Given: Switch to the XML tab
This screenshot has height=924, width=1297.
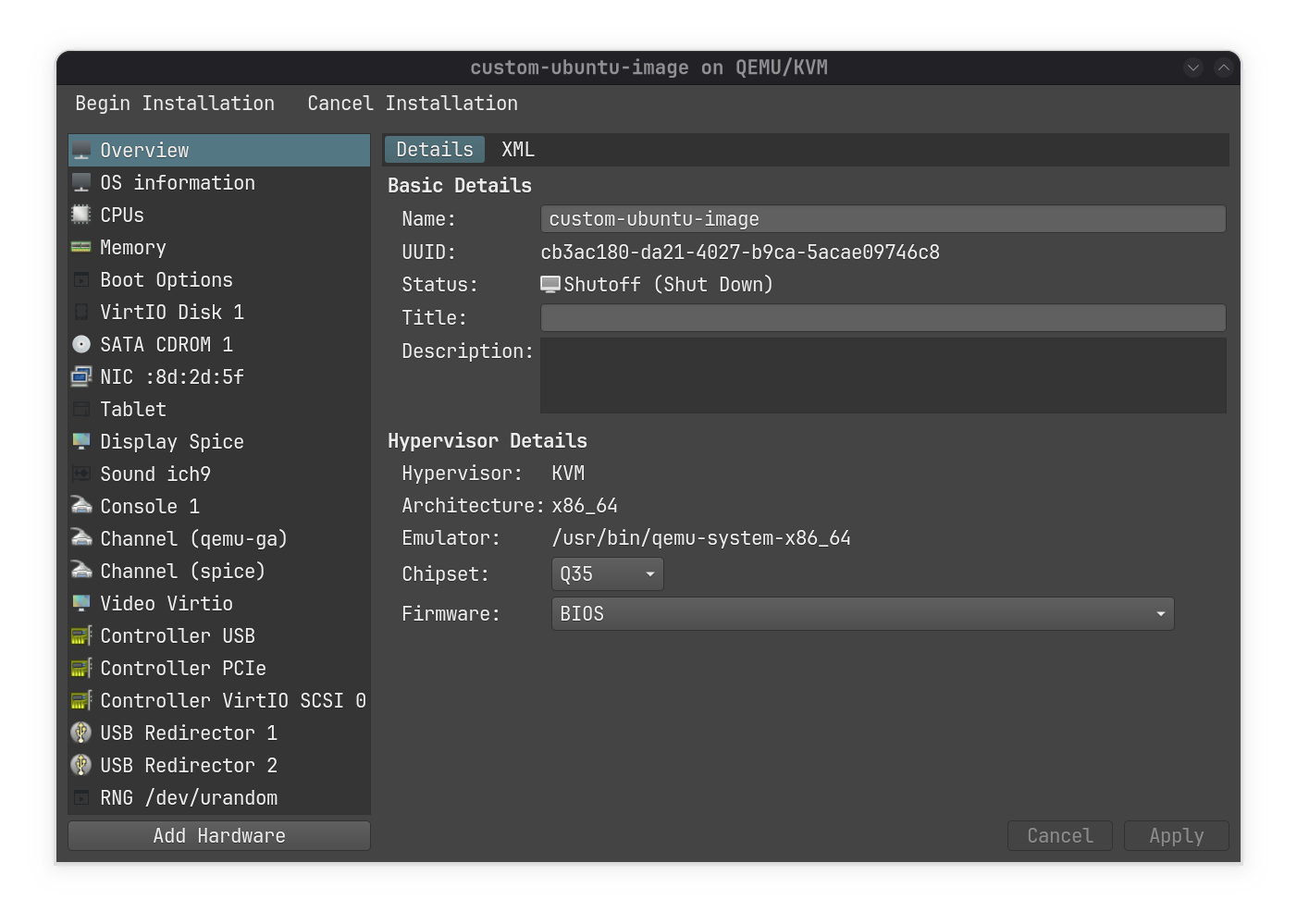Looking at the screenshot, I should click(518, 150).
